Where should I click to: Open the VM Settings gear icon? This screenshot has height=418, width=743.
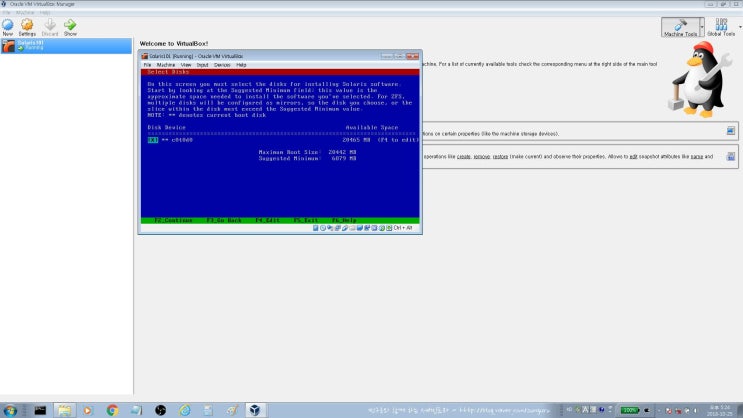click(27, 27)
